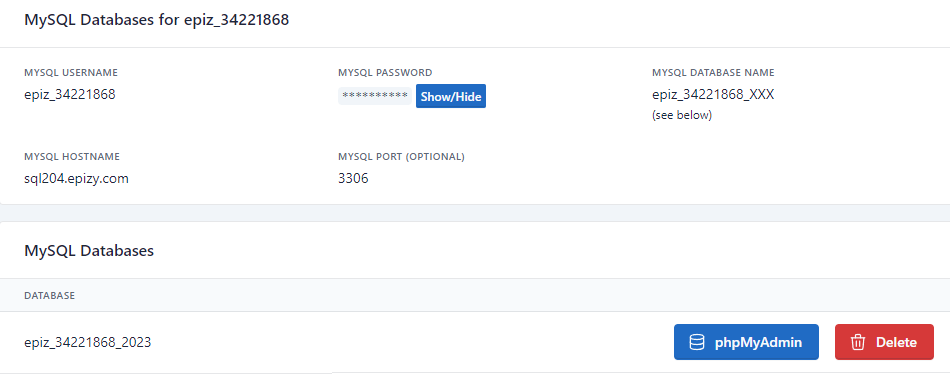The image size is (950, 374).
Task: Click the database name template epiz_34221868_XXX
Action: pyautogui.click(x=713, y=95)
